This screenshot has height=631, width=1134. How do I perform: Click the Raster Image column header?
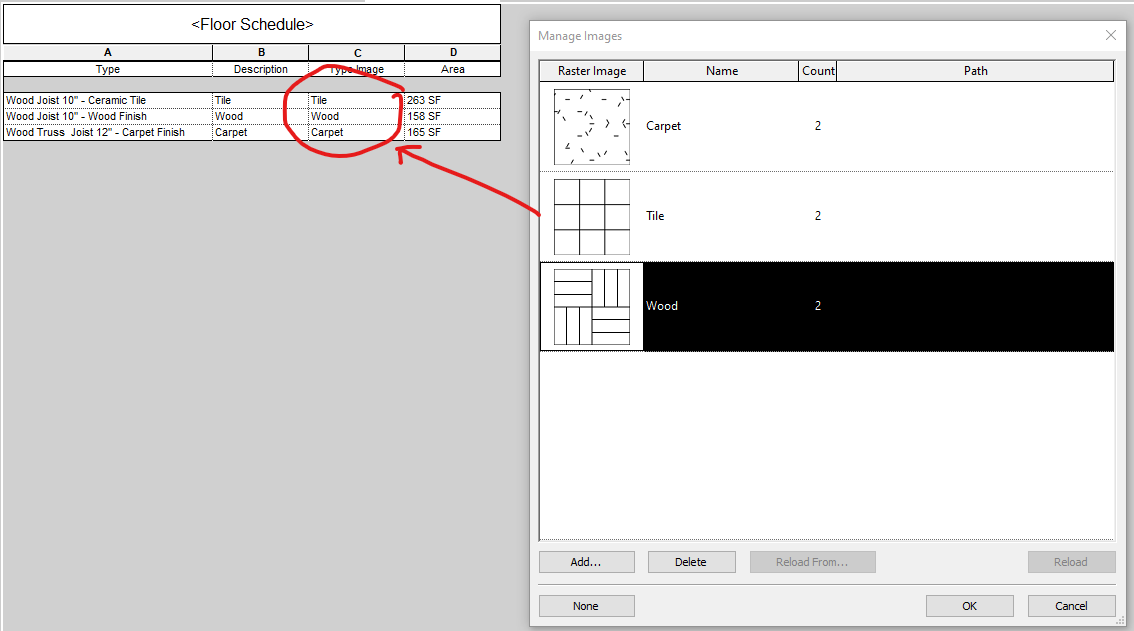coord(591,71)
